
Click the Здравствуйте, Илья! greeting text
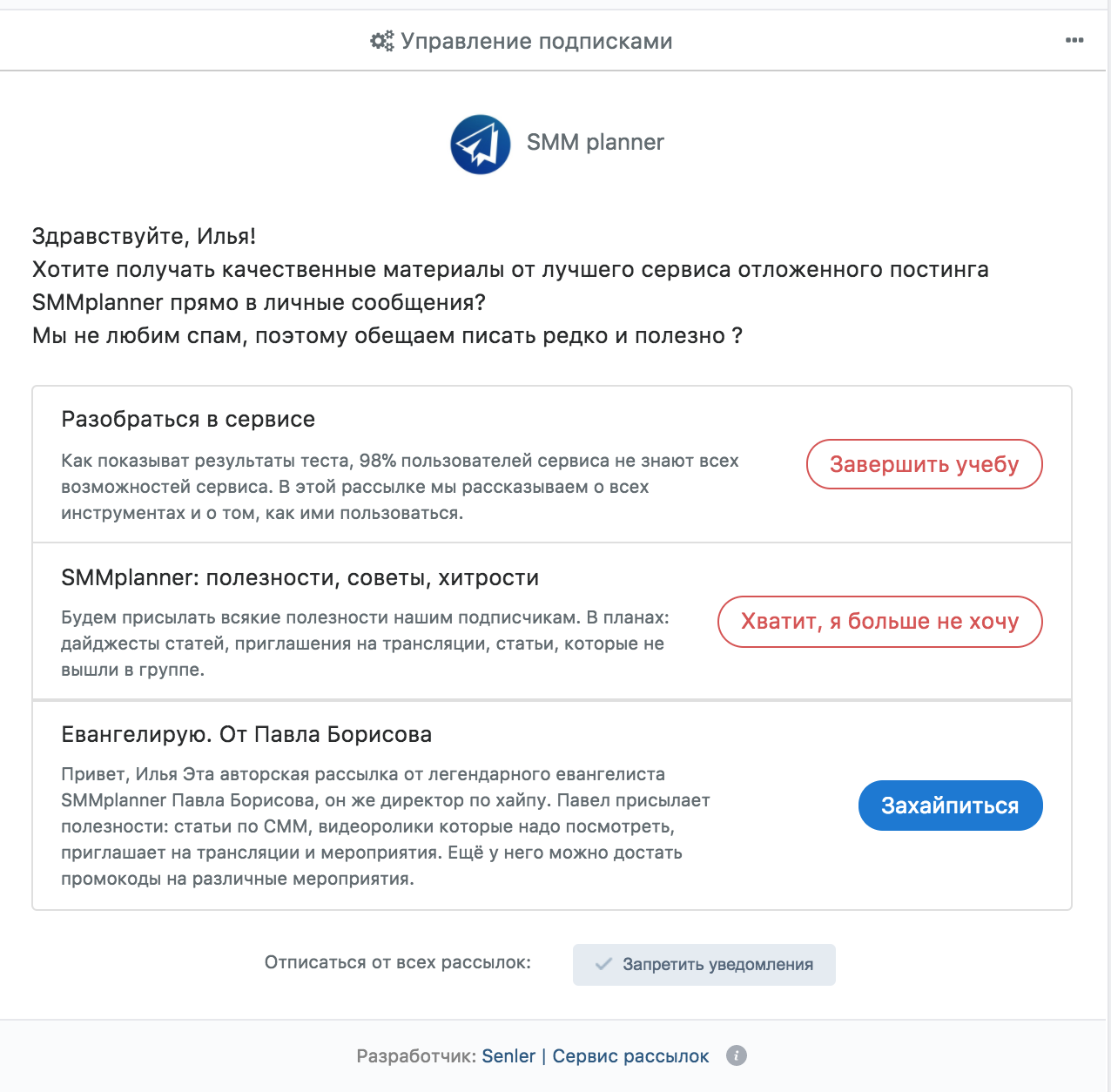point(144,236)
